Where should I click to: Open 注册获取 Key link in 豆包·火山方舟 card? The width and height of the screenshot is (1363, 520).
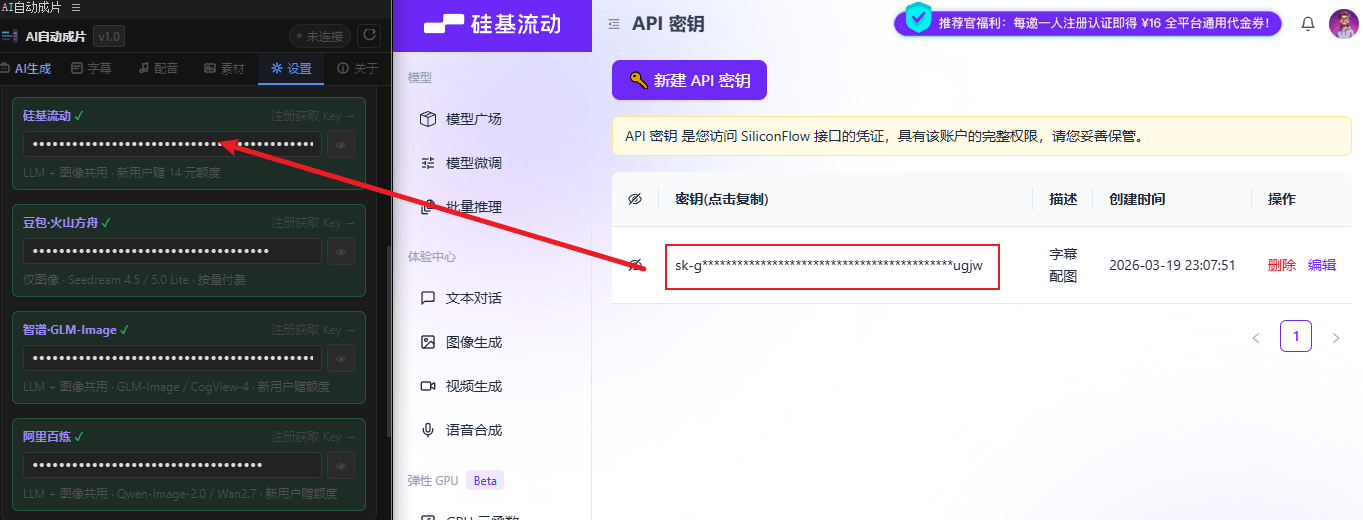point(313,222)
